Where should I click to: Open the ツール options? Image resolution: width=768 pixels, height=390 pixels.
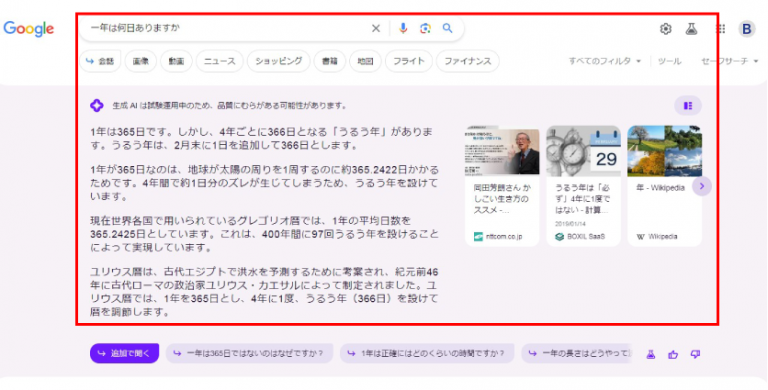coord(669,61)
